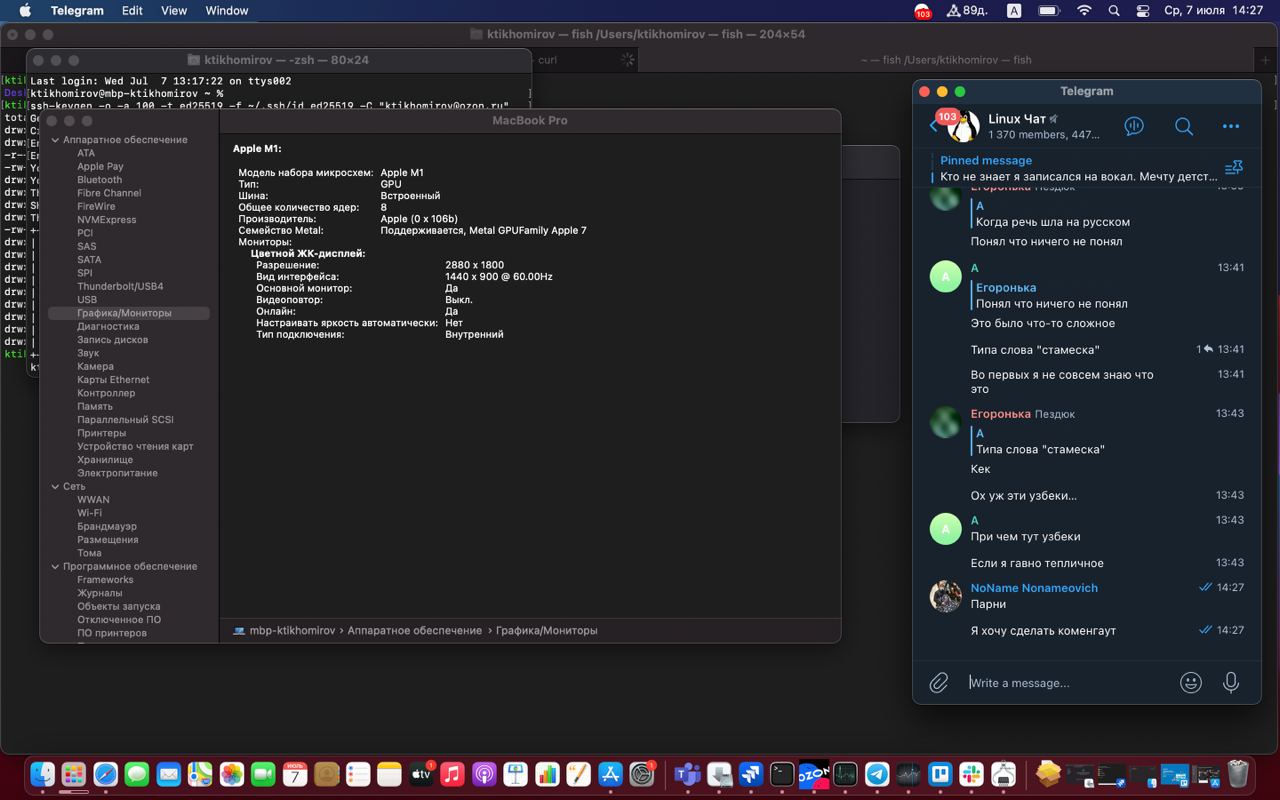Open Trello in the Dock
1280x800 pixels.
click(x=940, y=774)
